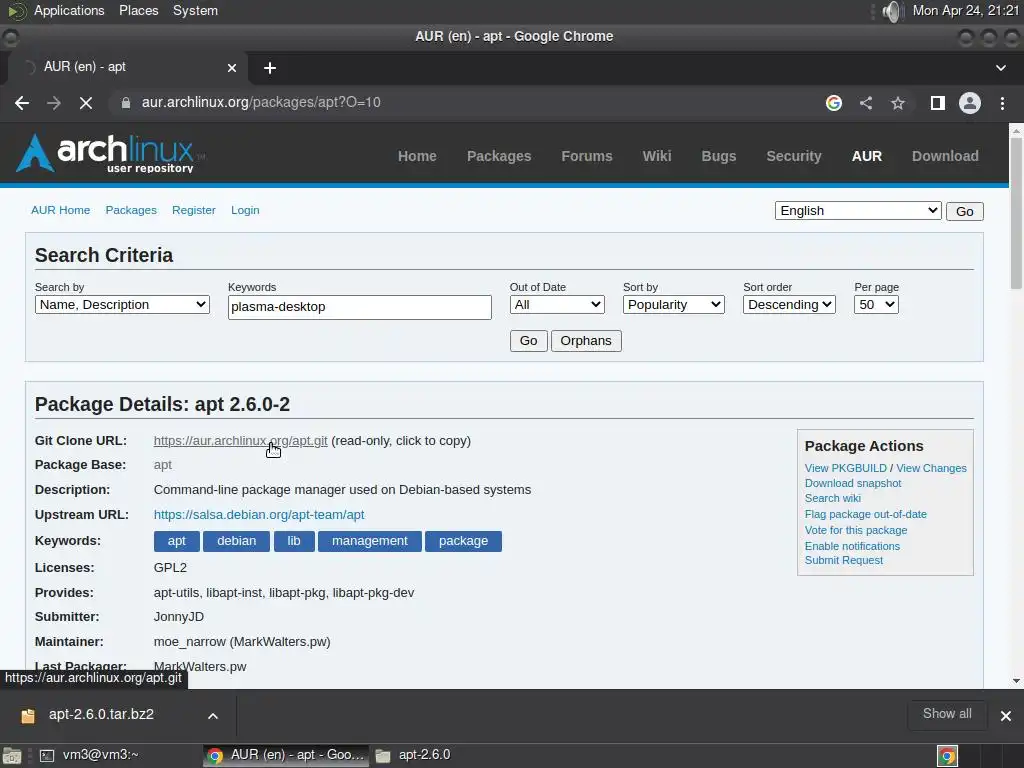Click the Packages sub-navigation link
The image size is (1024, 768).
[x=131, y=210]
